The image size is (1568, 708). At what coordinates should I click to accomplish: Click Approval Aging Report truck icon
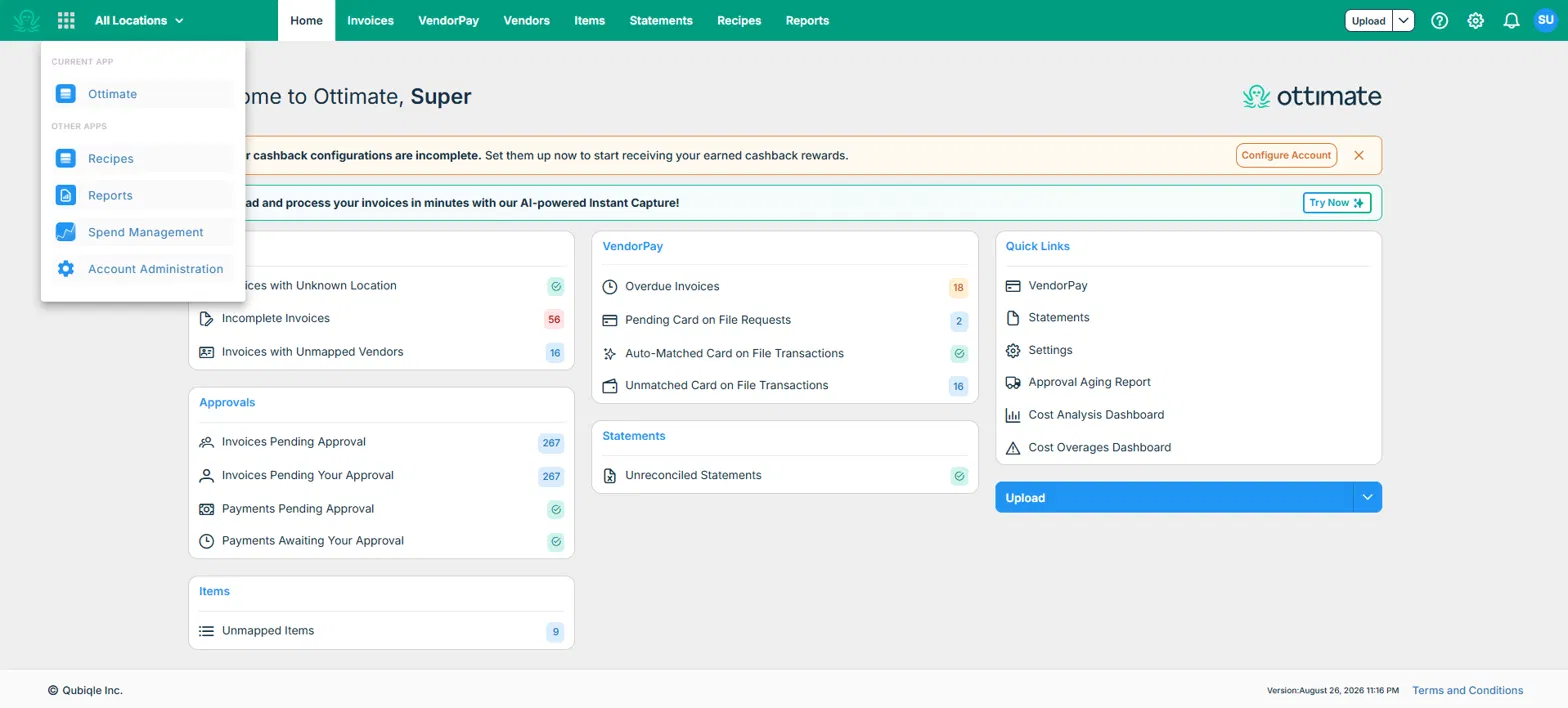[x=1013, y=382]
